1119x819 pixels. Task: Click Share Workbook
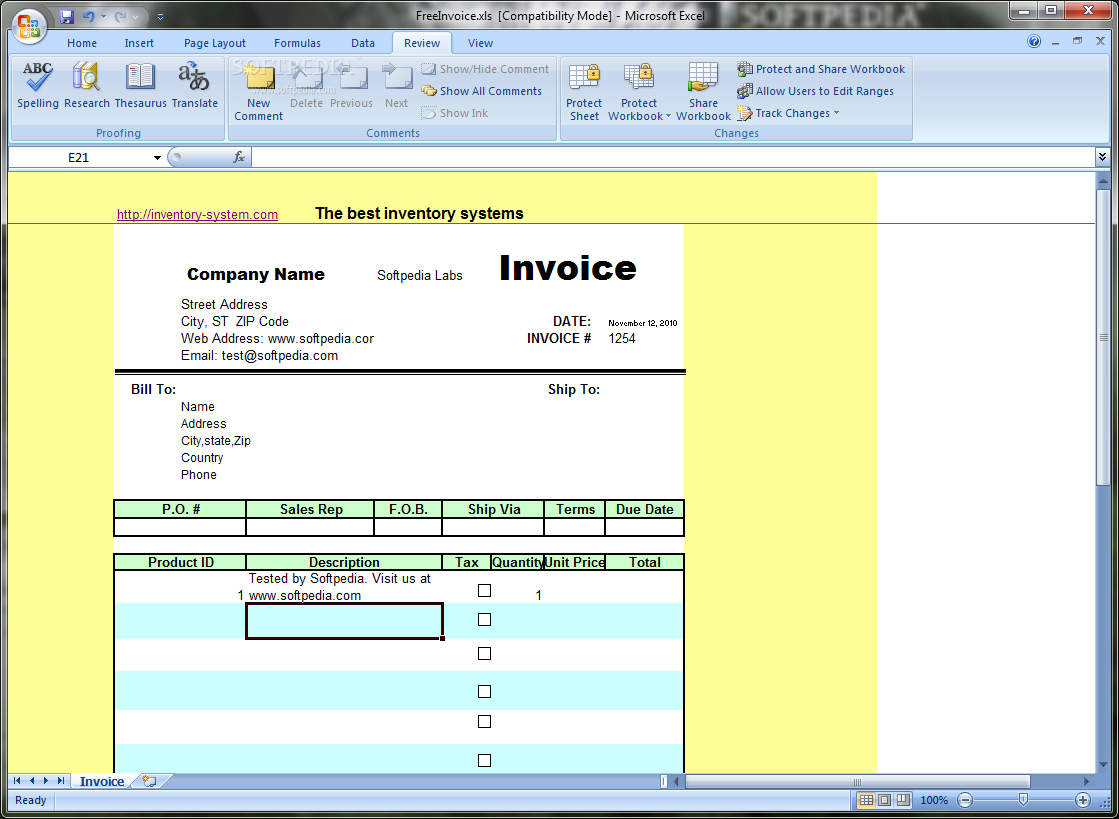703,91
